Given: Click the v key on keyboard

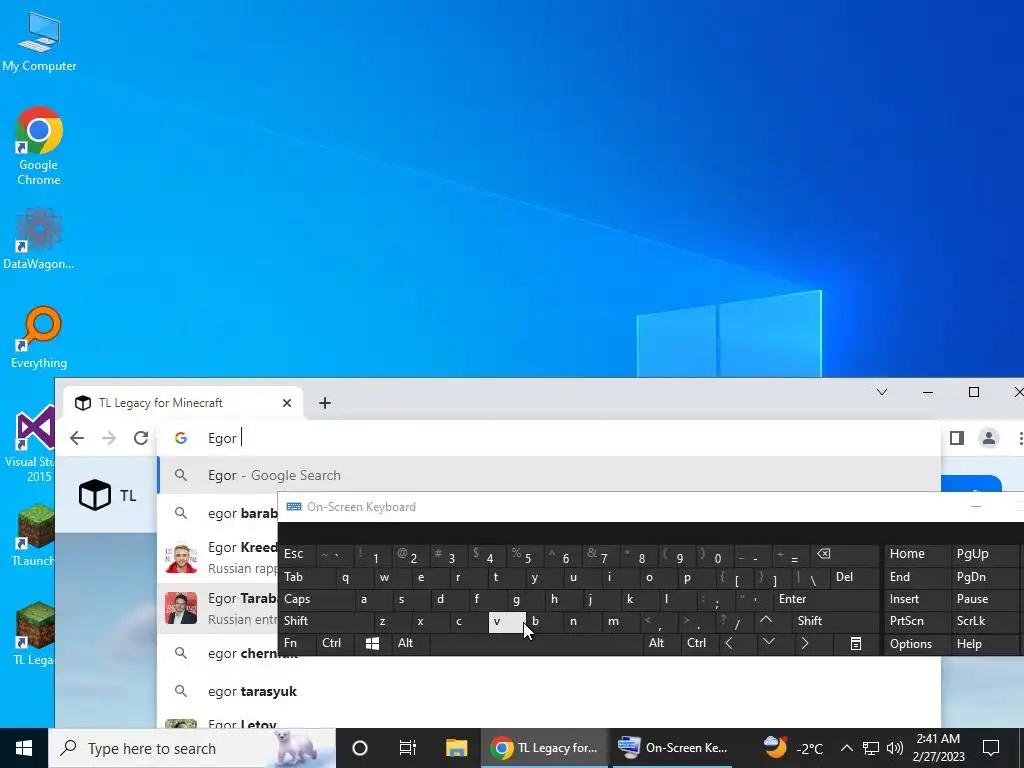Looking at the screenshot, I should pyautogui.click(x=507, y=622).
